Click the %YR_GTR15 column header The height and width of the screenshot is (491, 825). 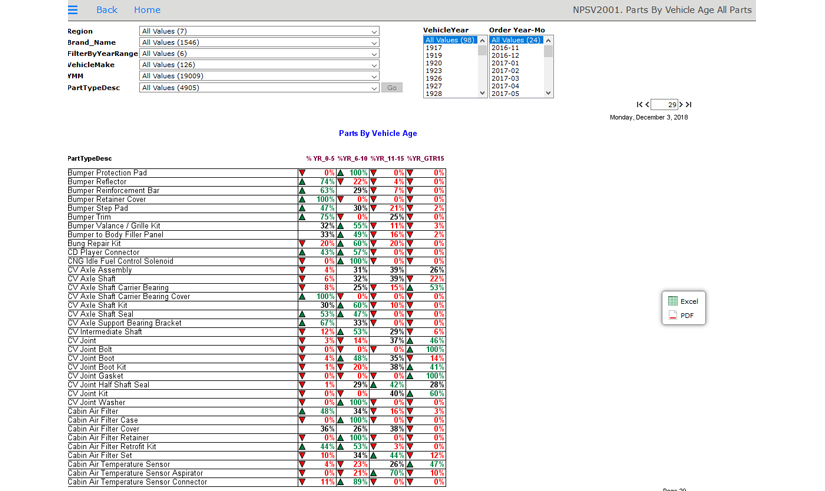tap(425, 158)
